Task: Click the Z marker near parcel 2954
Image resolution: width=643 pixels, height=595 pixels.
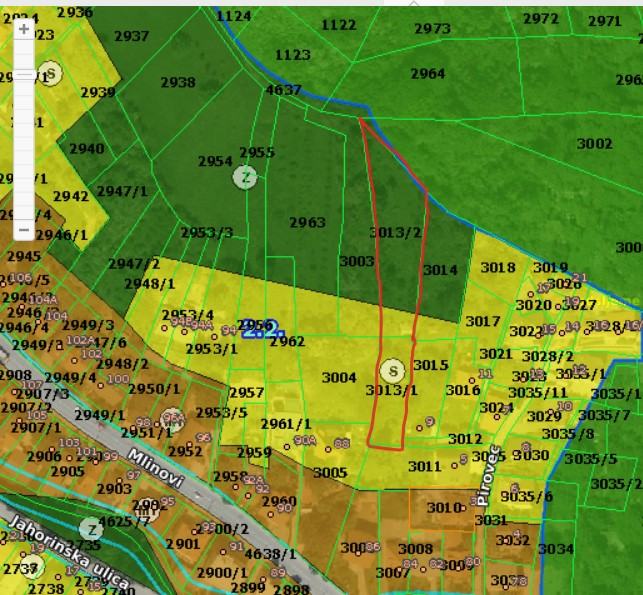Action: [x=245, y=178]
